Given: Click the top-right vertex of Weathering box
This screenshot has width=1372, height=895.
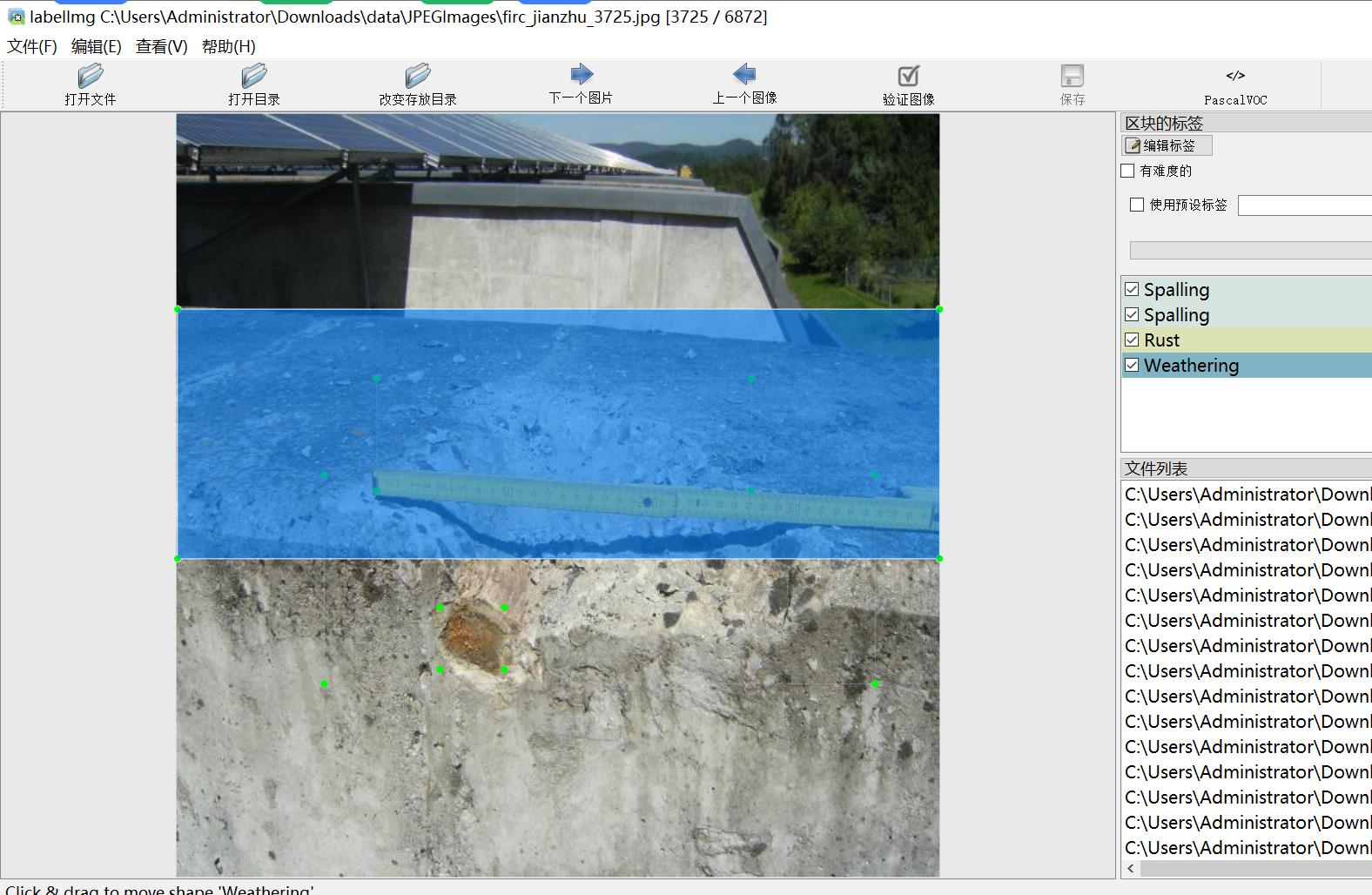Looking at the screenshot, I should point(939,309).
